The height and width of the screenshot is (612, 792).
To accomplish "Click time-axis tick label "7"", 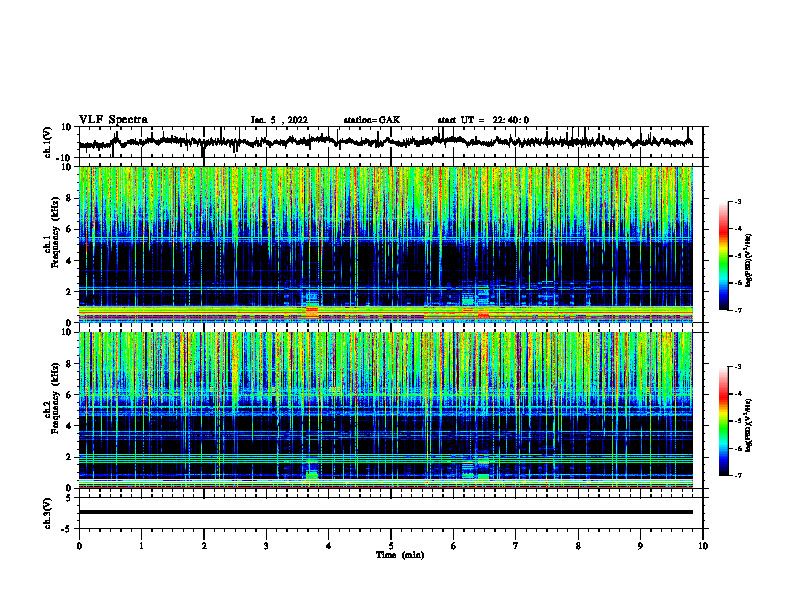I will (x=516, y=546).
